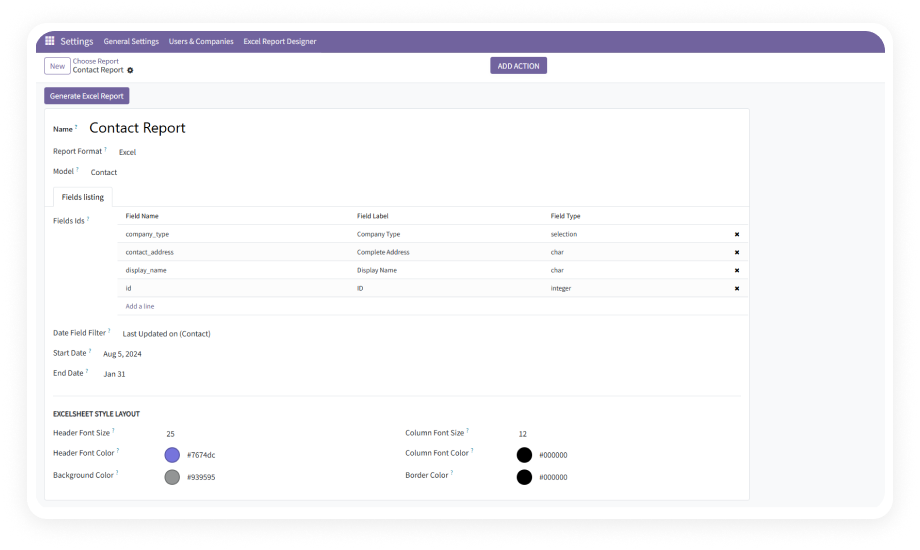Select the company_type cell
This screenshot has width=920, height=550.
(147, 234)
